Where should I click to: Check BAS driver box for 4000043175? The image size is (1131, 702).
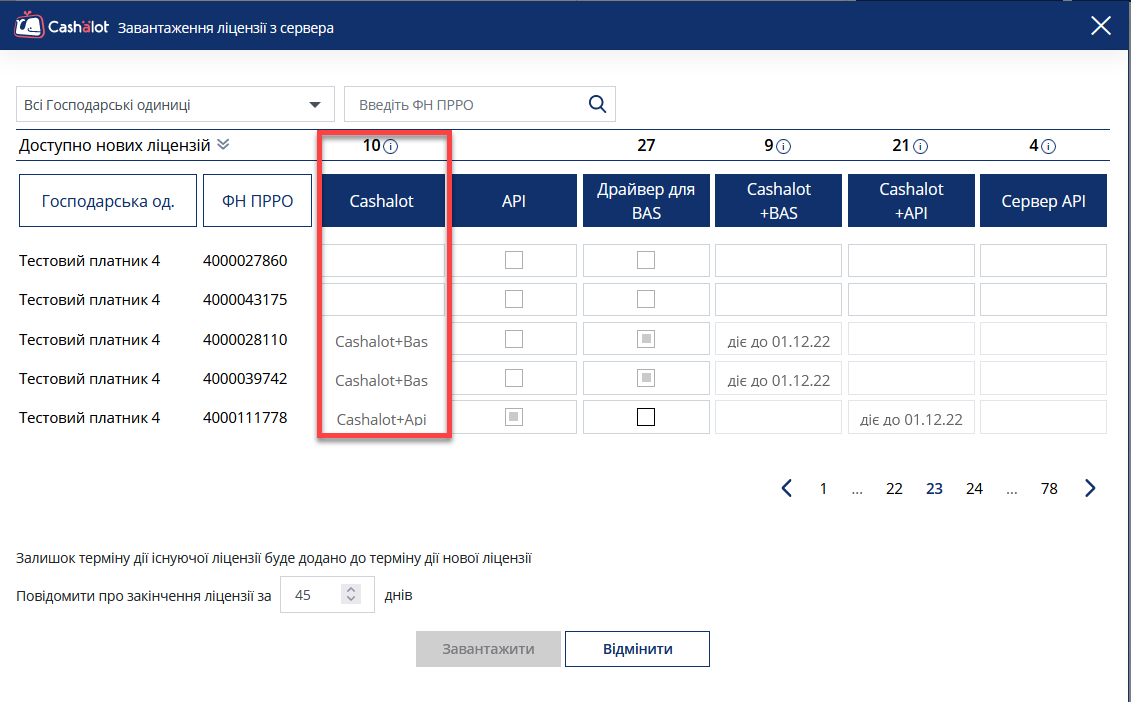(x=646, y=299)
